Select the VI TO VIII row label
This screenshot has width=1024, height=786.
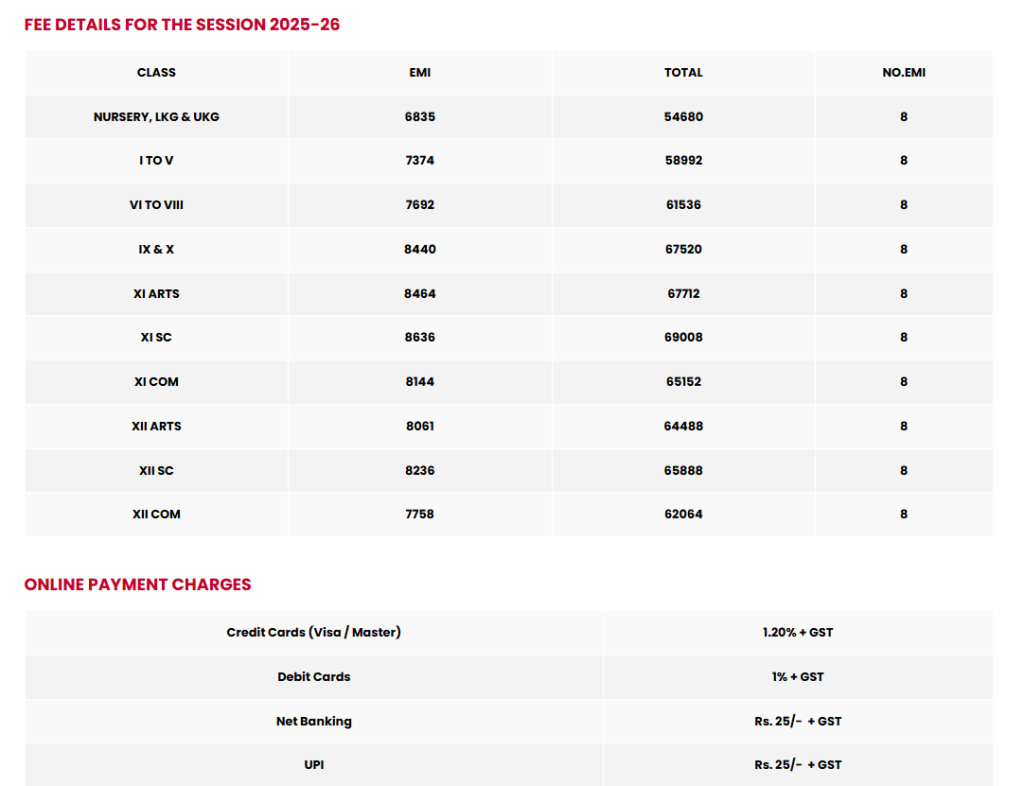[156, 205]
